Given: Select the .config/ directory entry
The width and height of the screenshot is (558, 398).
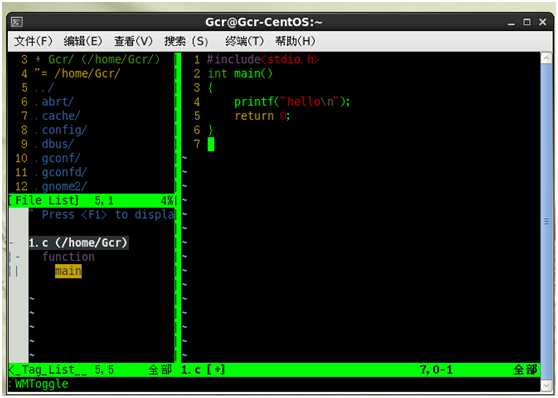Looking at the screenshot, I should [x=60, y=130].
